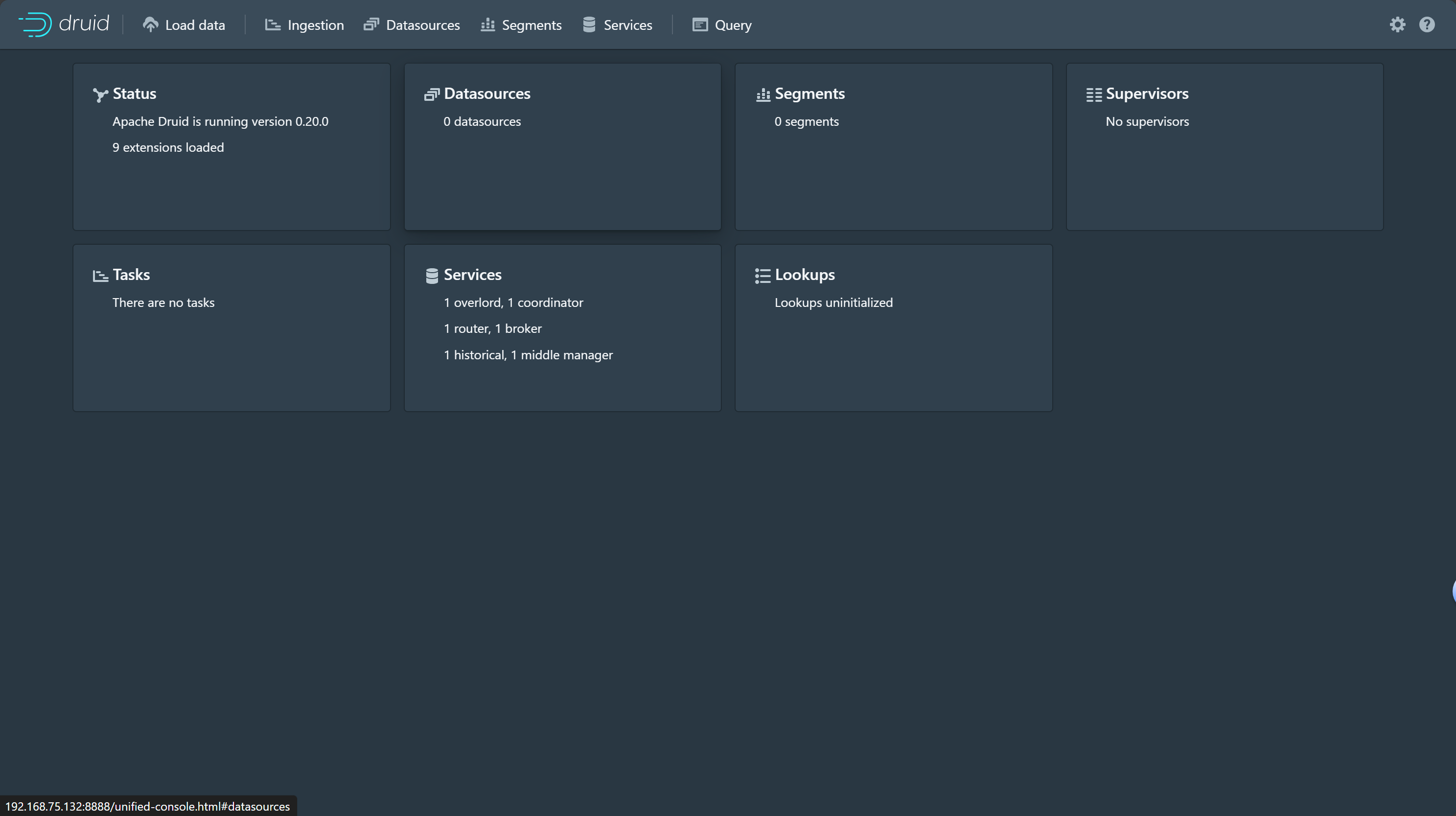Open the help question mark menu
The image size is (1456, 816).
click(1427, 24)
